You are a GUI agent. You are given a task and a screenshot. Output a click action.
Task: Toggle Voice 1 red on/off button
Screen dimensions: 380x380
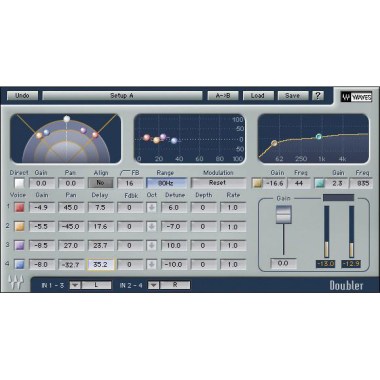(20, 208)
